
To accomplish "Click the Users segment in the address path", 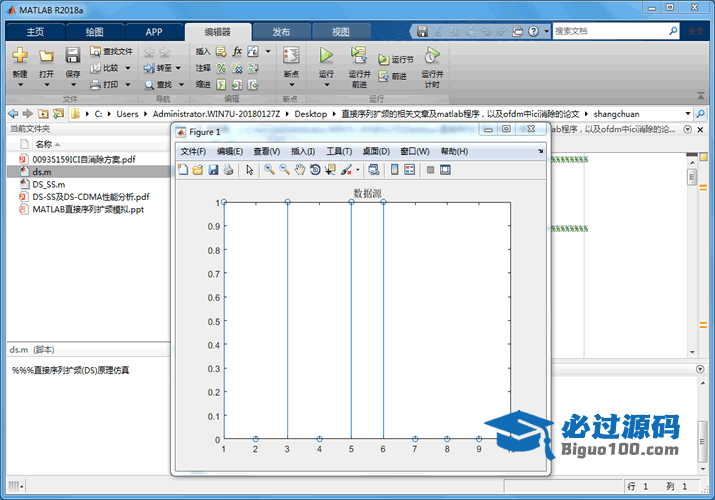I will coord(127,113).
